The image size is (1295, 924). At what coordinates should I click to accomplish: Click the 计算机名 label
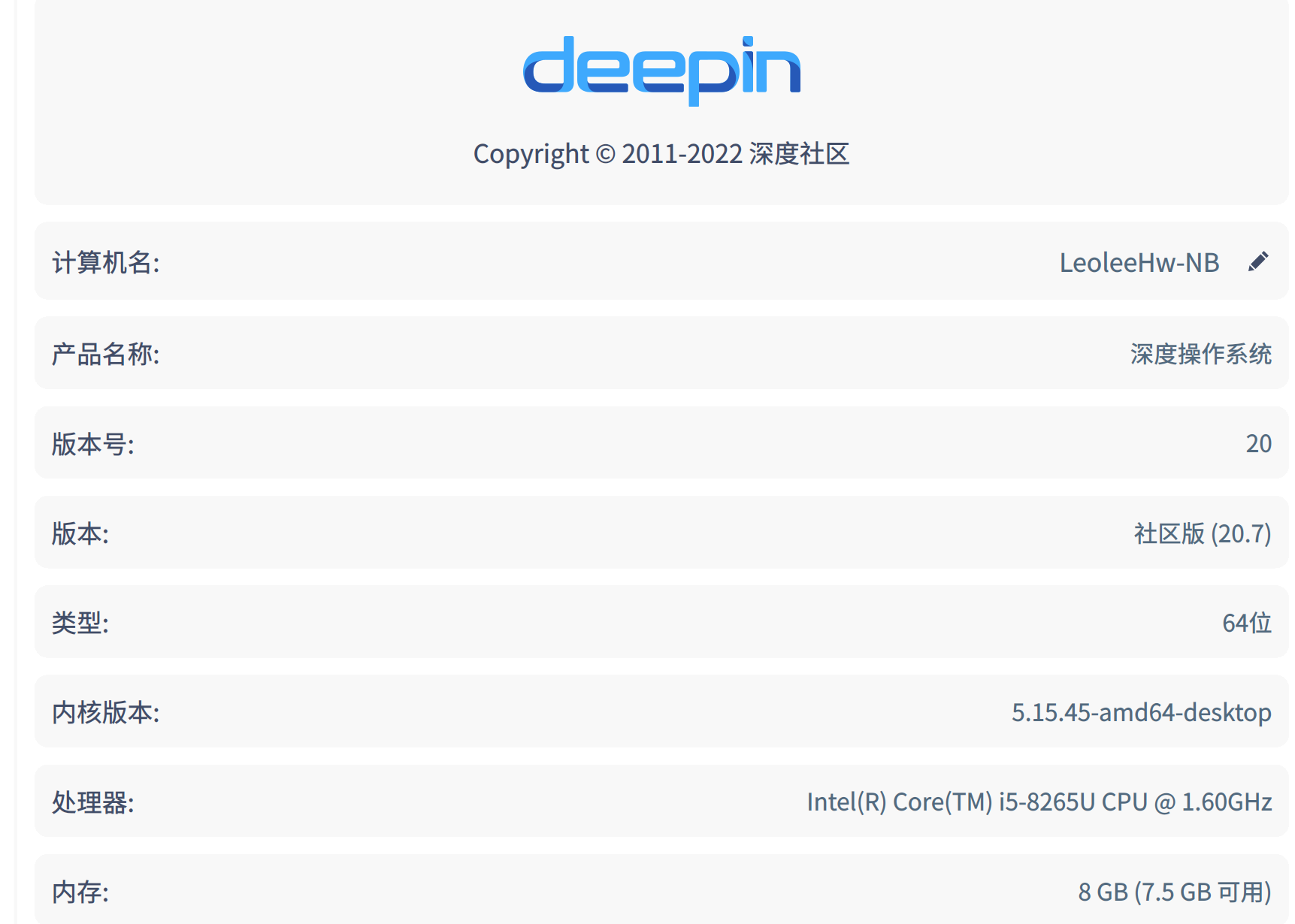click(106, 263)
